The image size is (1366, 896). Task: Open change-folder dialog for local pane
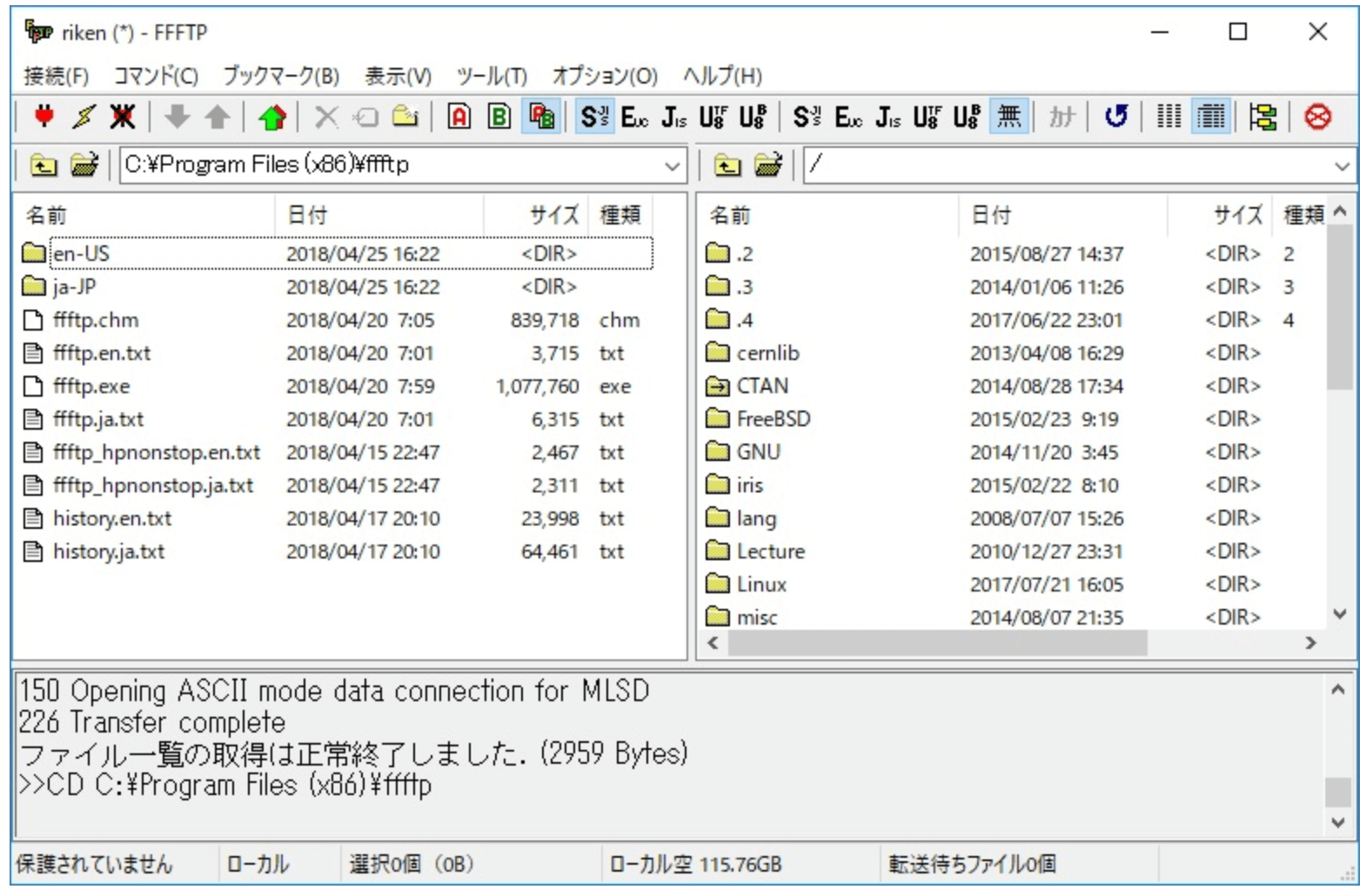(84, 165)
